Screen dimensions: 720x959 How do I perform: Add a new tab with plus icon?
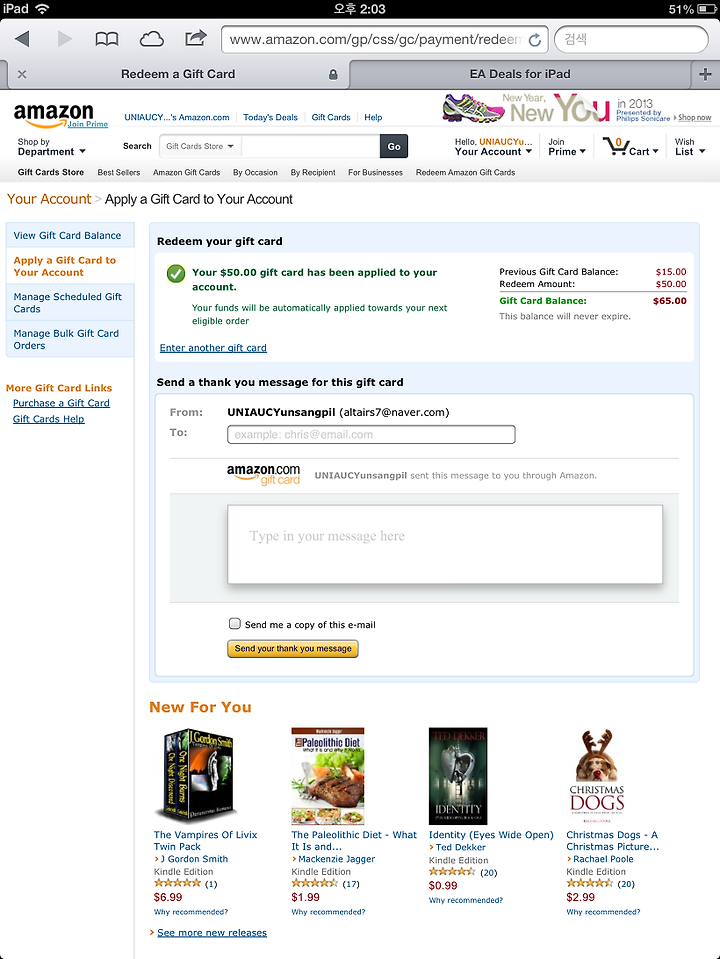click(705, 75)
